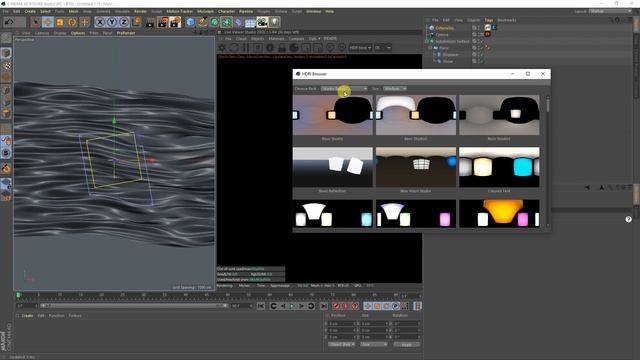Click the Spline pen tool icon
Viewport: 640px width, 360px height.
202,22
